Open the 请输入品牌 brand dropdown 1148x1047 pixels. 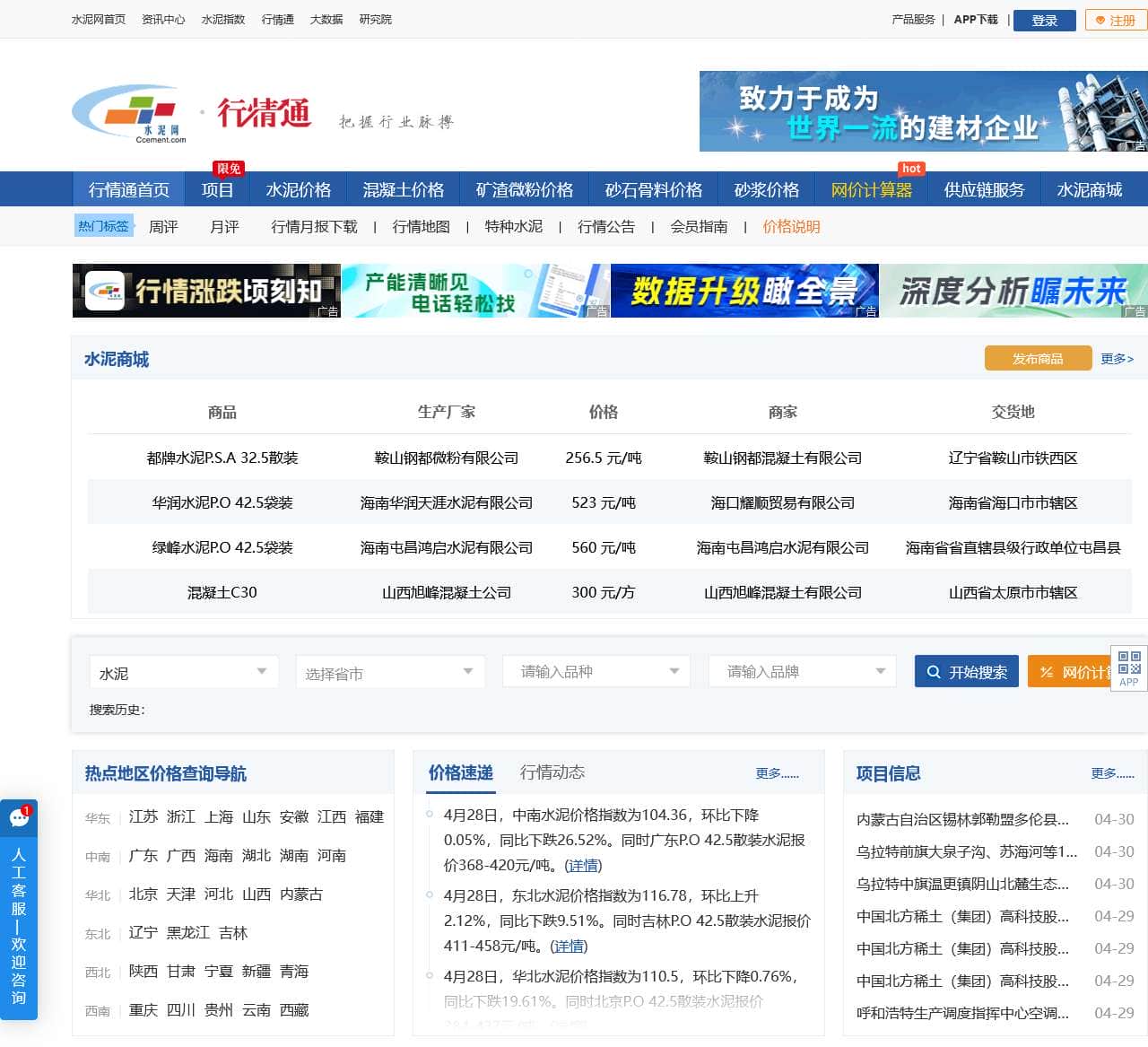[x=802, y=671]
